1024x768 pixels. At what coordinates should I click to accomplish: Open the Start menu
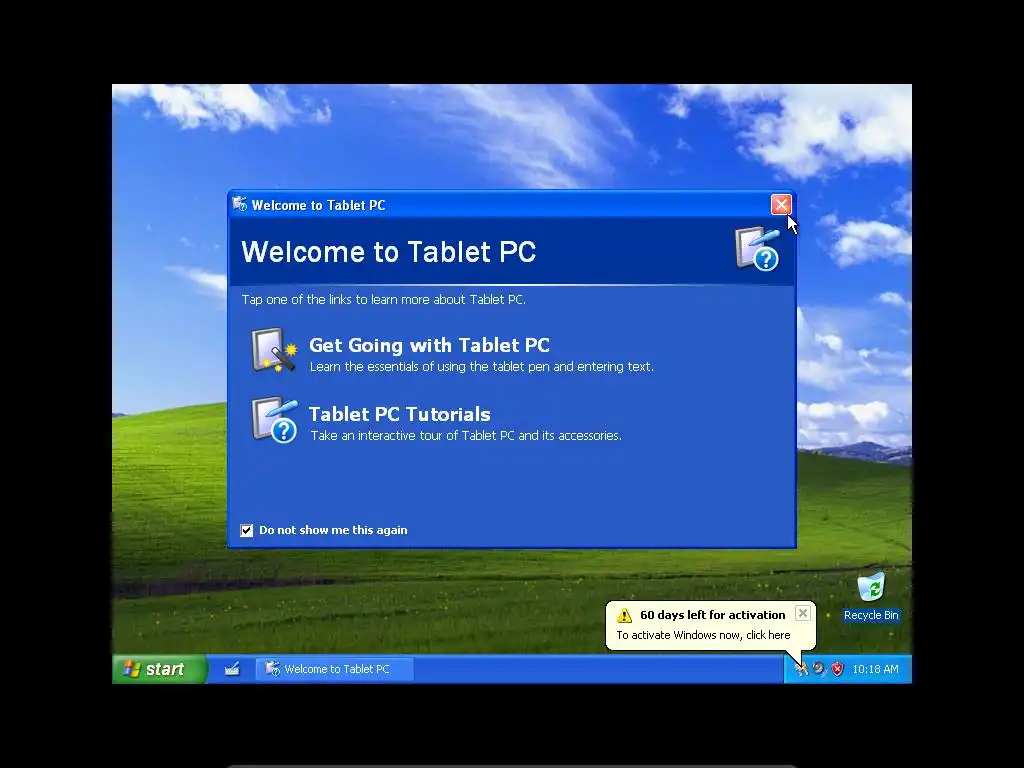pos(159,669)
